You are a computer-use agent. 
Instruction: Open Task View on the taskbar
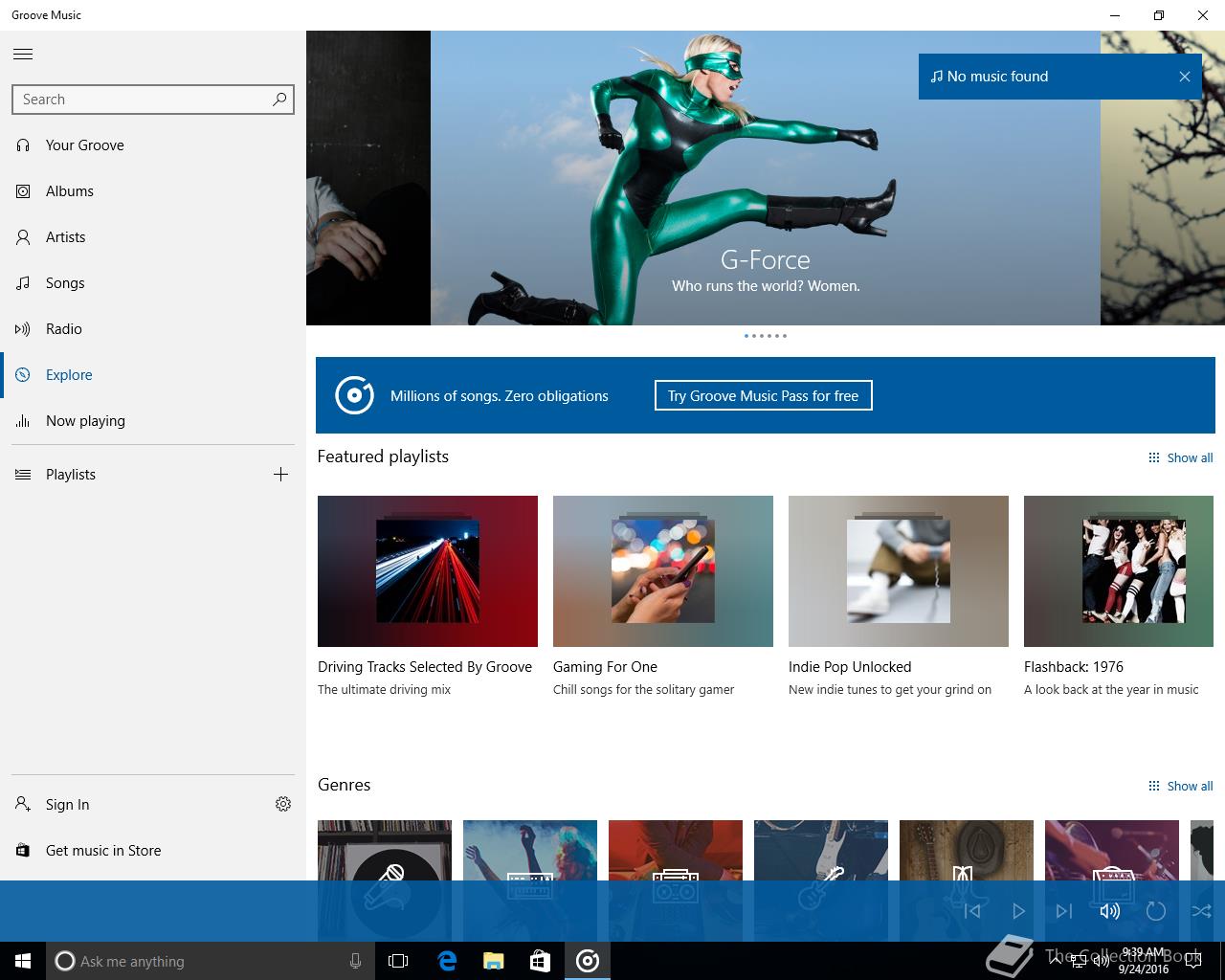pyautogui.click(x=398, y=961)
